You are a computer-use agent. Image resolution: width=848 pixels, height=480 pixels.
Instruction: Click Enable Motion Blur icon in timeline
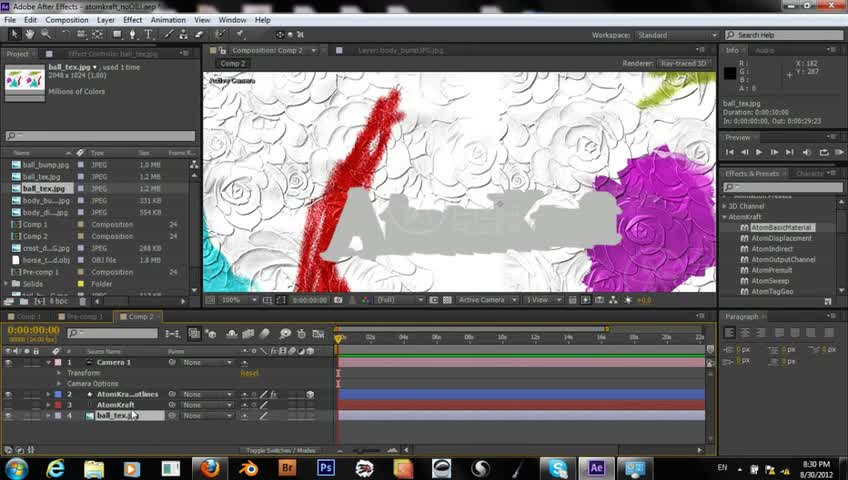(x=264, y=334)
